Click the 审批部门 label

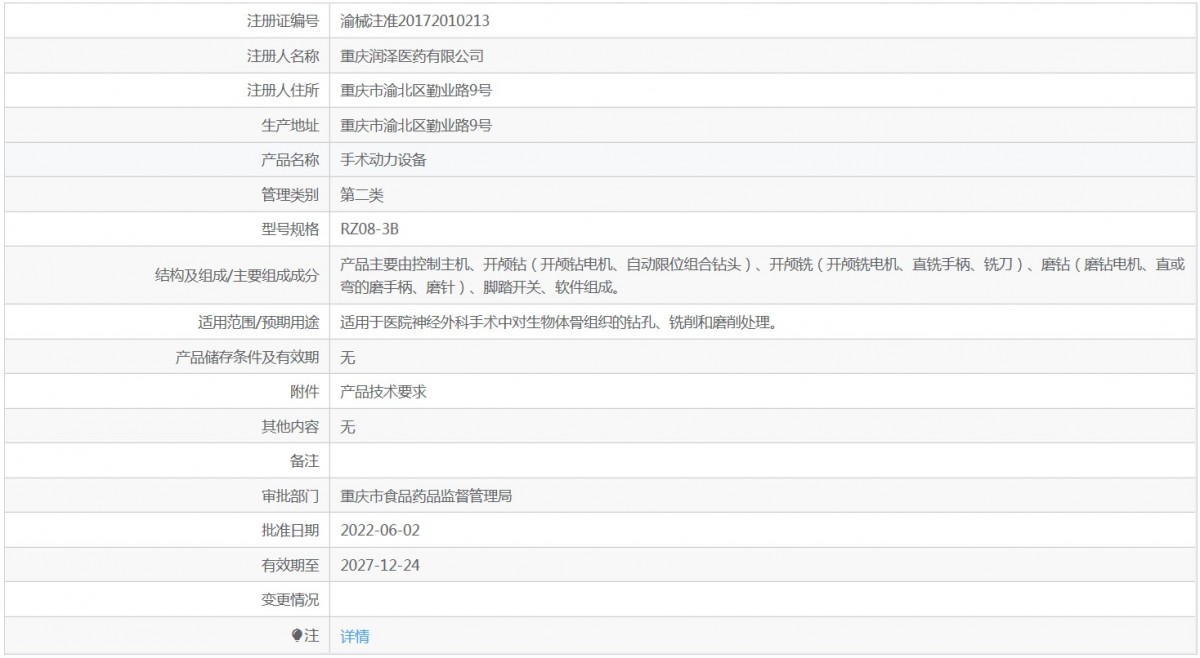pos(290,496)
